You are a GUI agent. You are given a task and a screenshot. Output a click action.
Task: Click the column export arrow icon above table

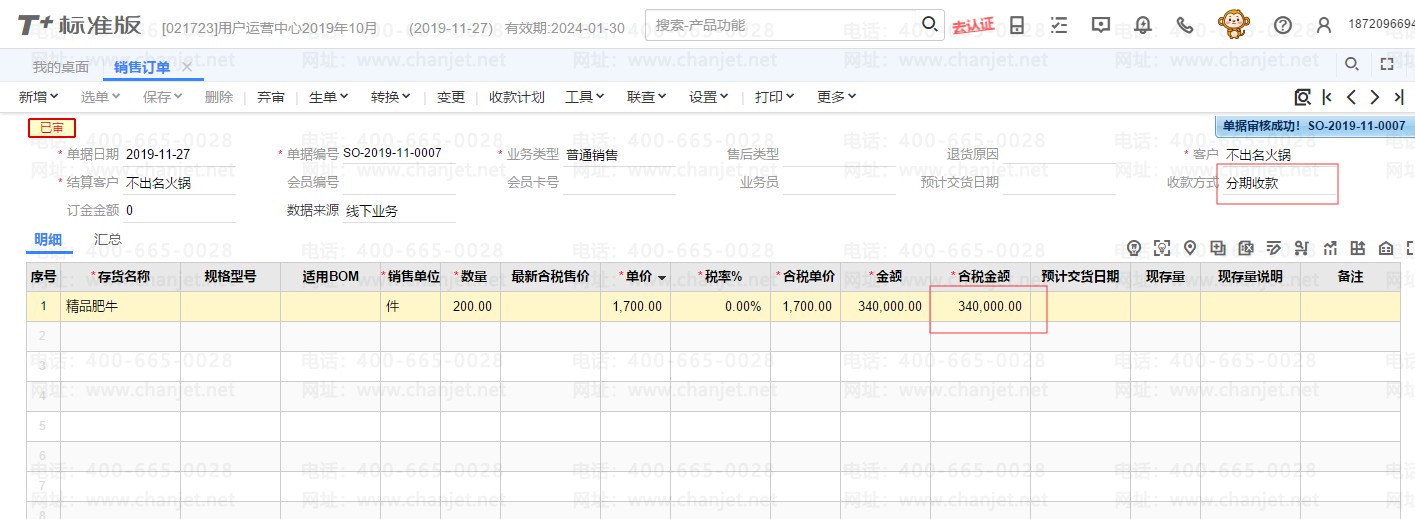[x=1358, y=248]
